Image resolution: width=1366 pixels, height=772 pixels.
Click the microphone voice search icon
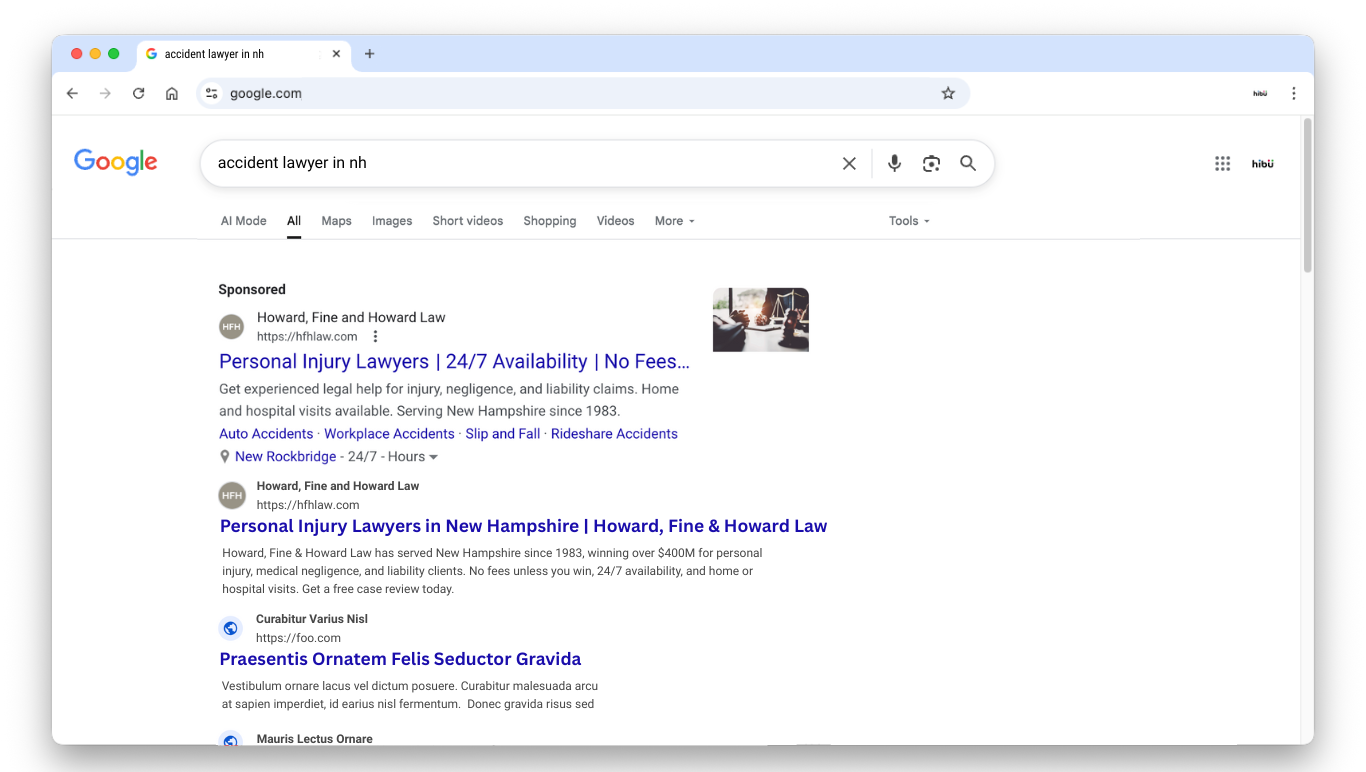click(x=894, y=163)
